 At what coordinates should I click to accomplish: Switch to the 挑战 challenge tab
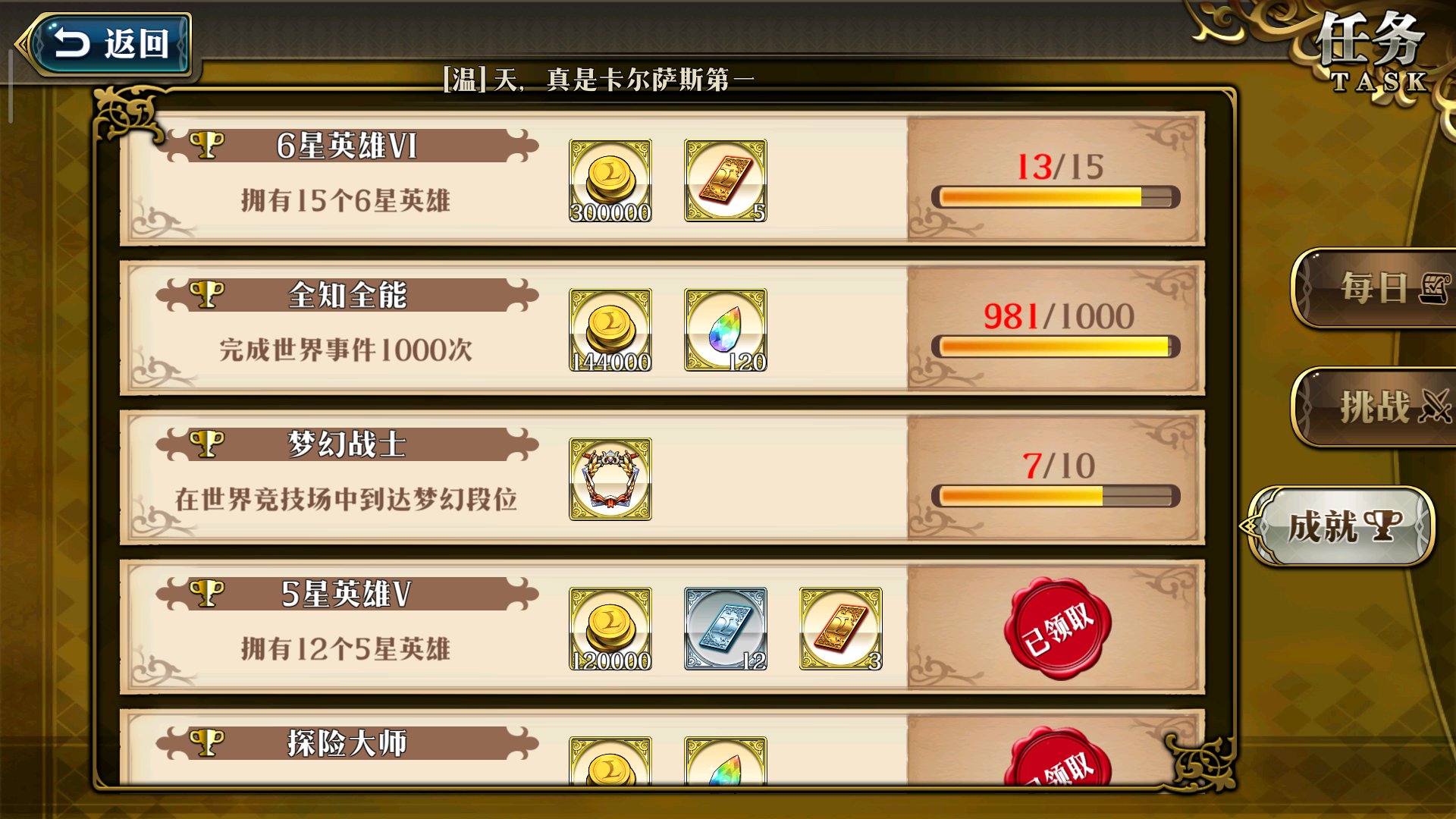[x=1374, y=407]
